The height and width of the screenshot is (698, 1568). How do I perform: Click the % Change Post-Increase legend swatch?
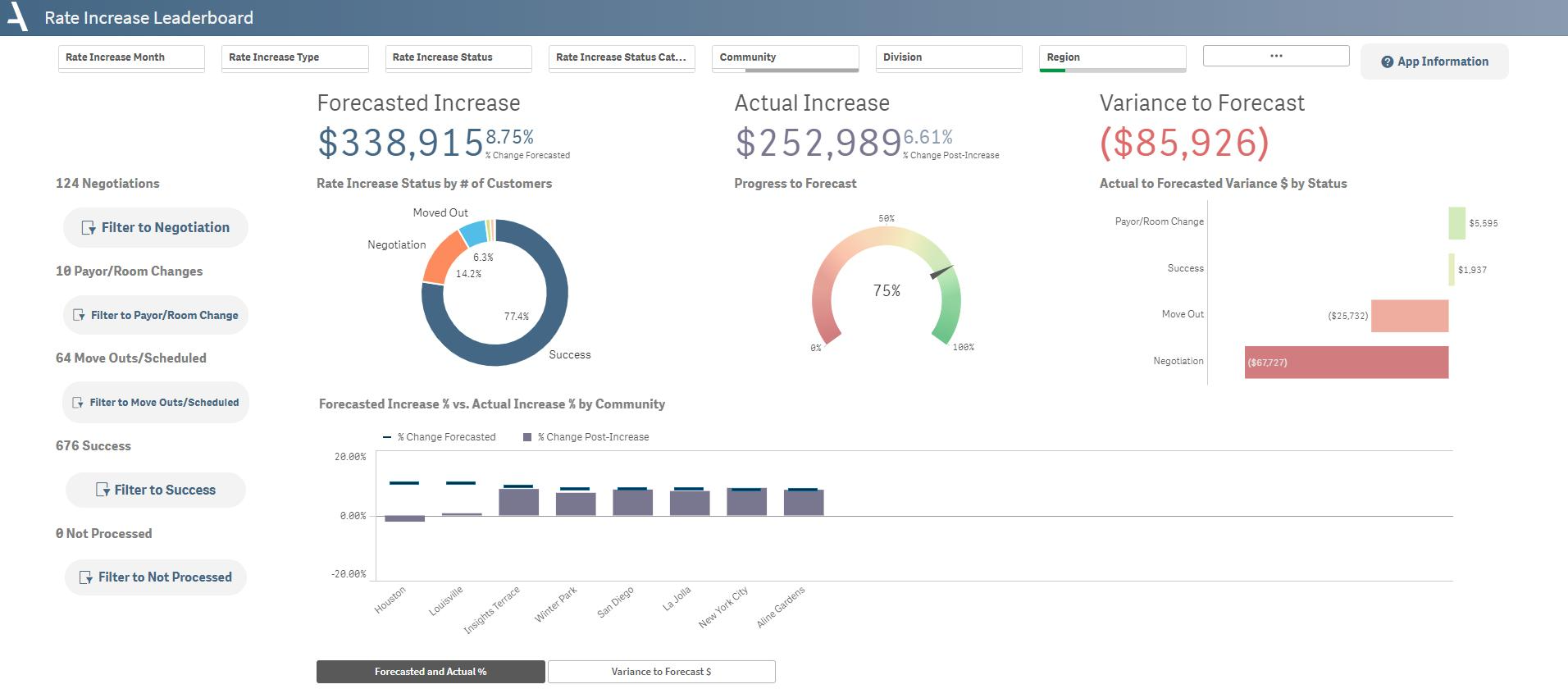[527, 437]
